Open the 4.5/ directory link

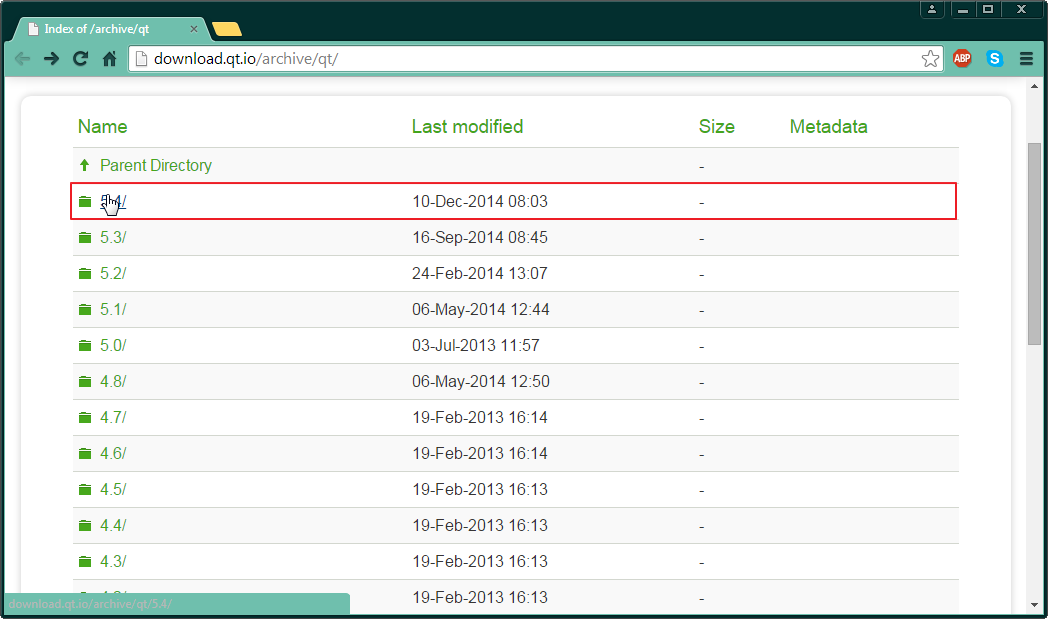[x=113, y=490]
